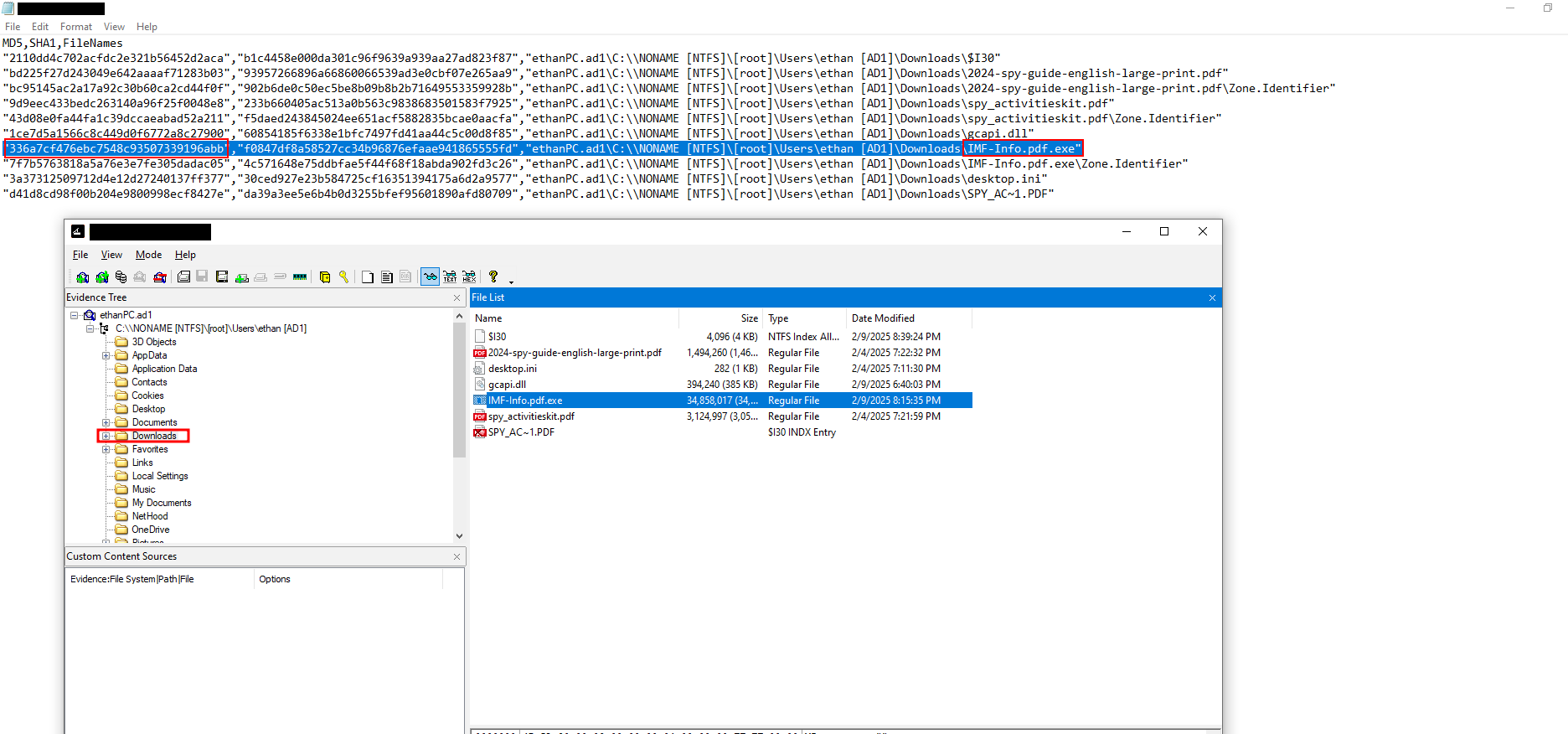Switch the viewer to TEXT mode

[x=450, y=277]
